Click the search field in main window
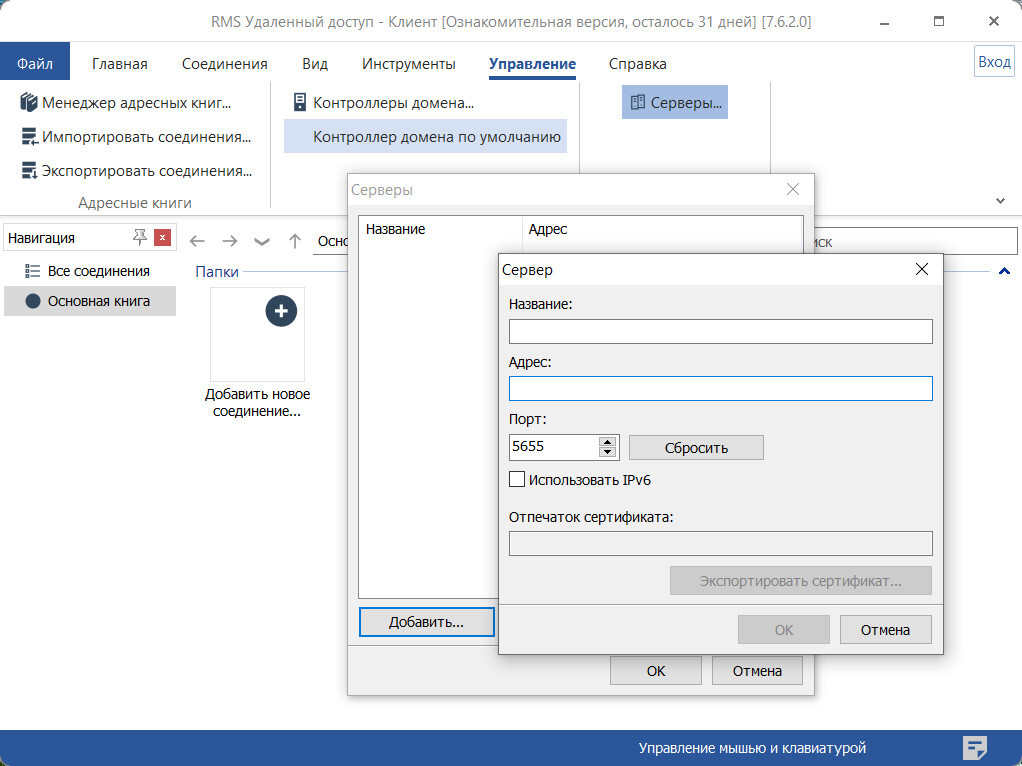The image size is (1022, 766). [x=915, y=241]
